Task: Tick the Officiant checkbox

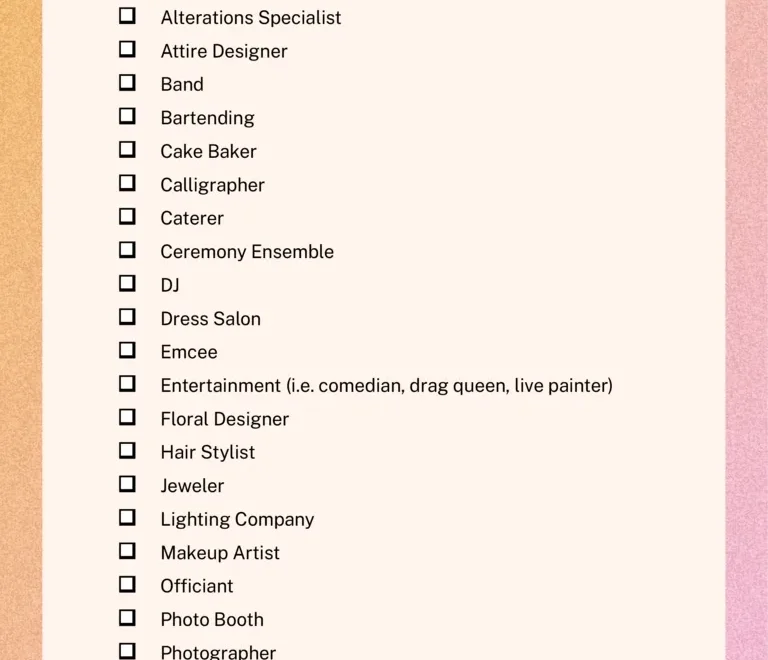Action: tap(127, 584)
